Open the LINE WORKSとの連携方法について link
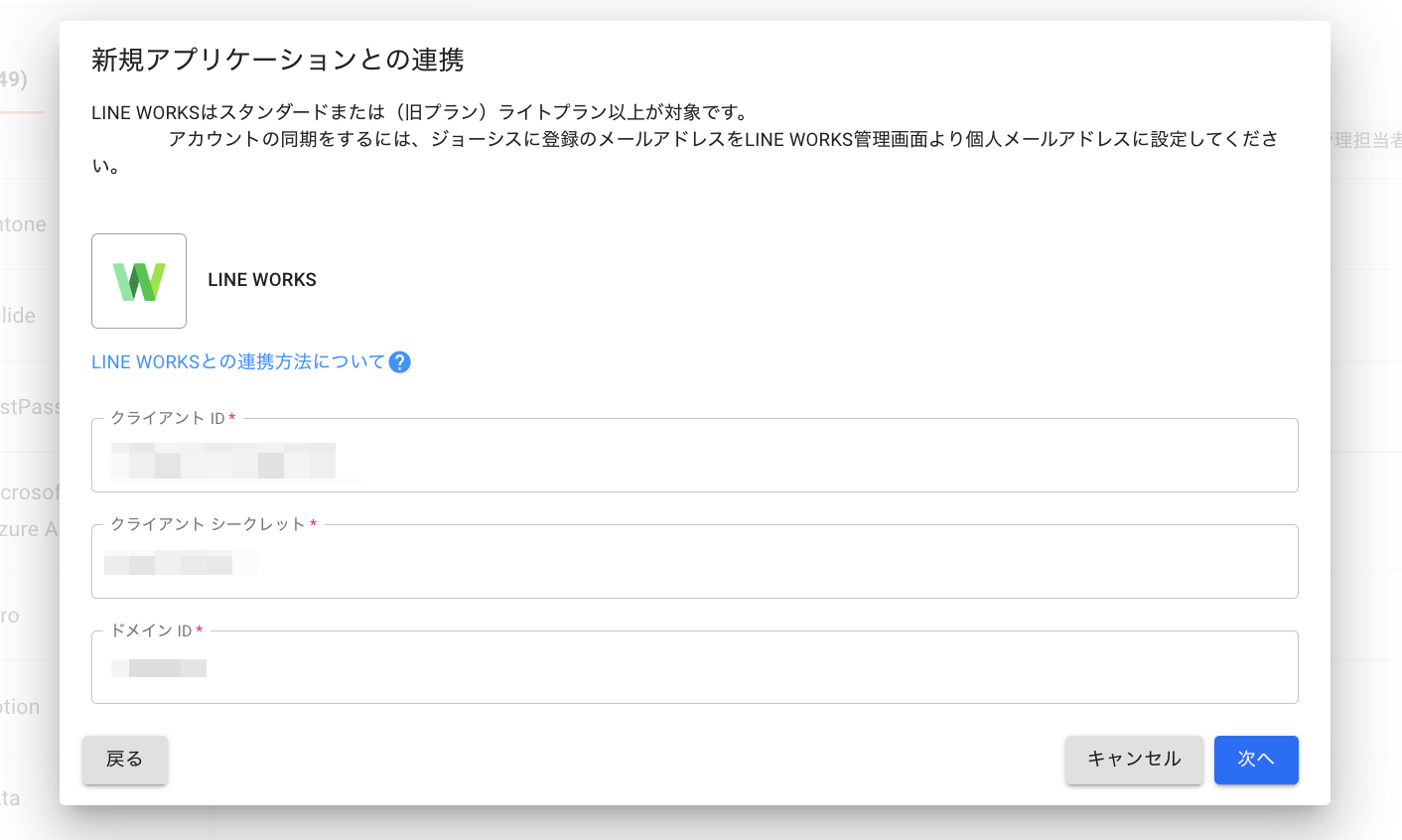 [237, 362]
